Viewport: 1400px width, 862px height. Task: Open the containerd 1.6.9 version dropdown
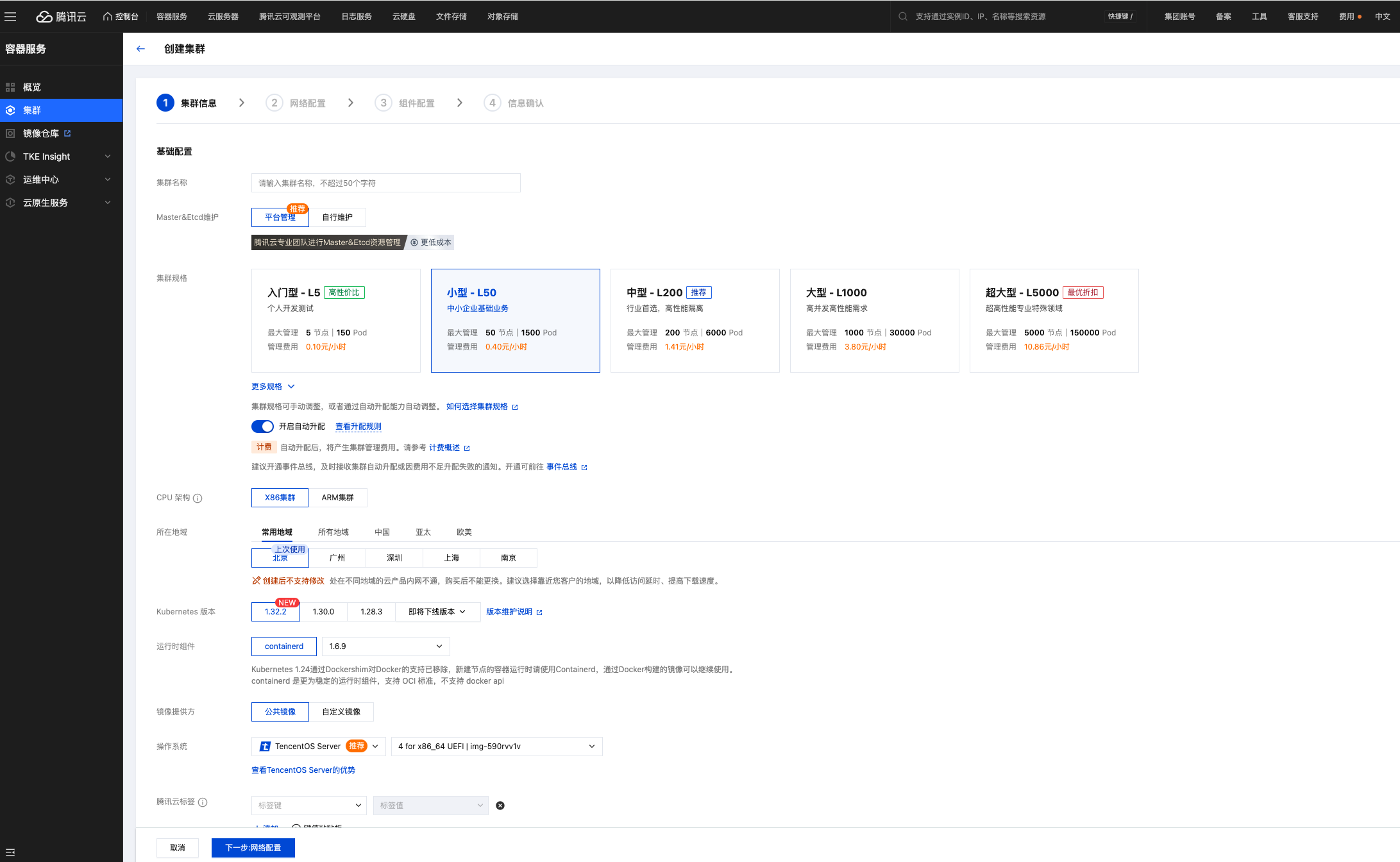(385, 646)
